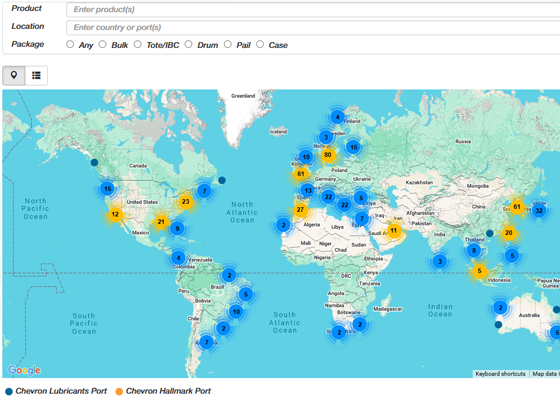Open blue cluster 5 near Türkiye
The width and height of the screenshot is (560, 400).
click(x=361, y=198)
